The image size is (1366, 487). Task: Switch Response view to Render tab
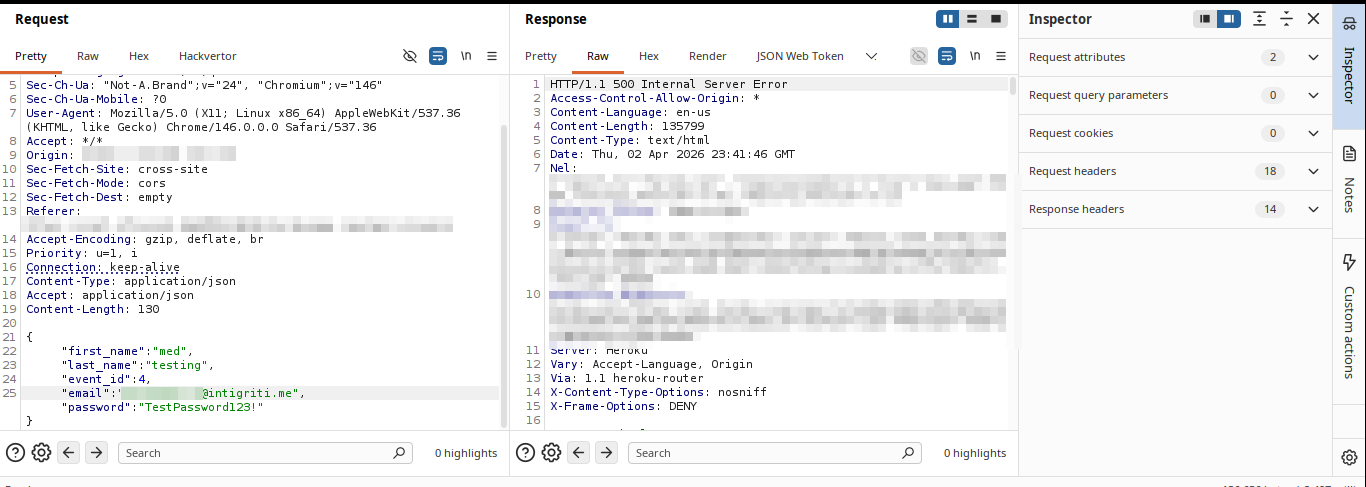pos(707,56)
